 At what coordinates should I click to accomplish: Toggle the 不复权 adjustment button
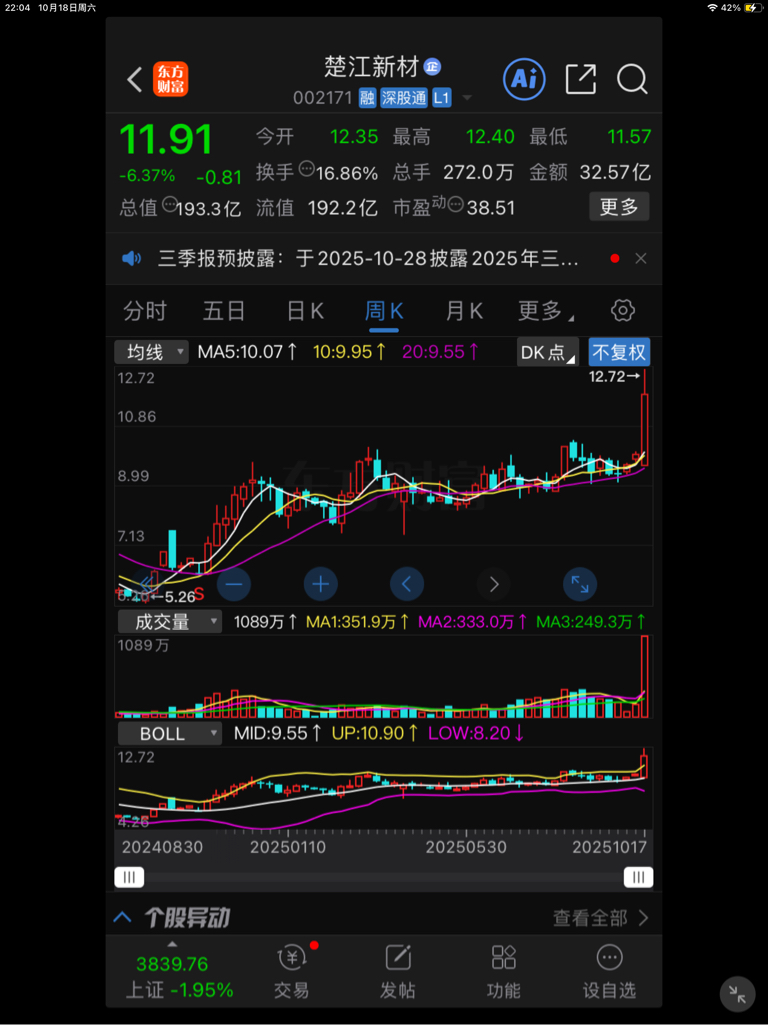click(x=619, y=352)
